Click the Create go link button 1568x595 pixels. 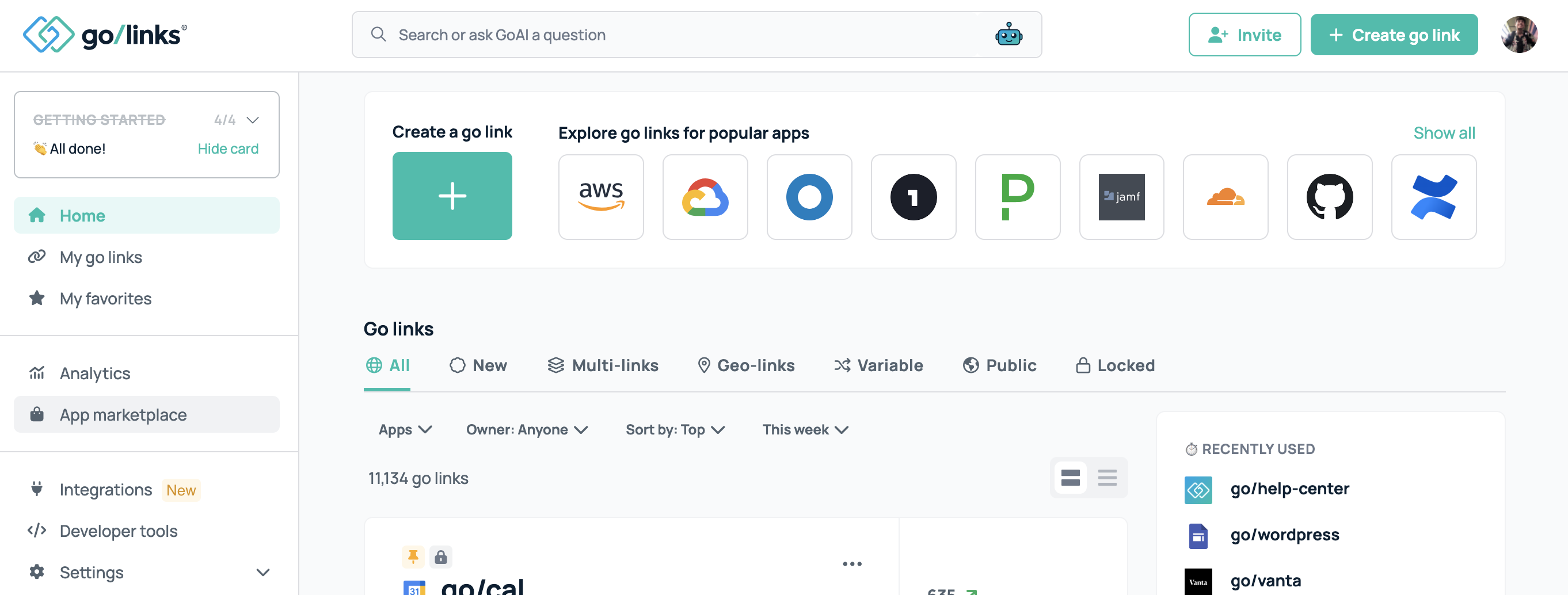click(1394, 35)
